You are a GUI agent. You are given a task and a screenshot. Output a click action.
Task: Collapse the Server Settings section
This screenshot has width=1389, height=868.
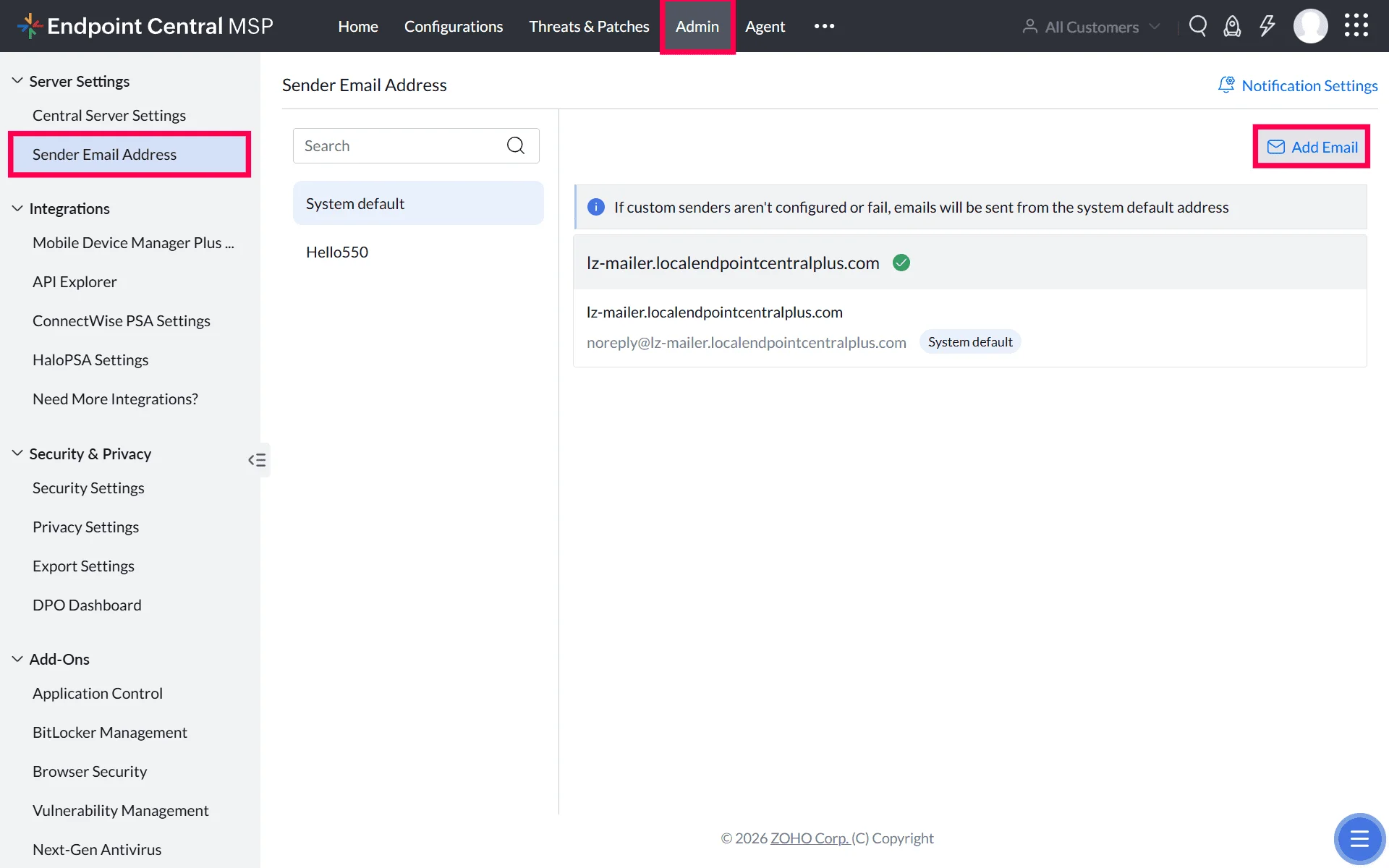click(17, 81)
